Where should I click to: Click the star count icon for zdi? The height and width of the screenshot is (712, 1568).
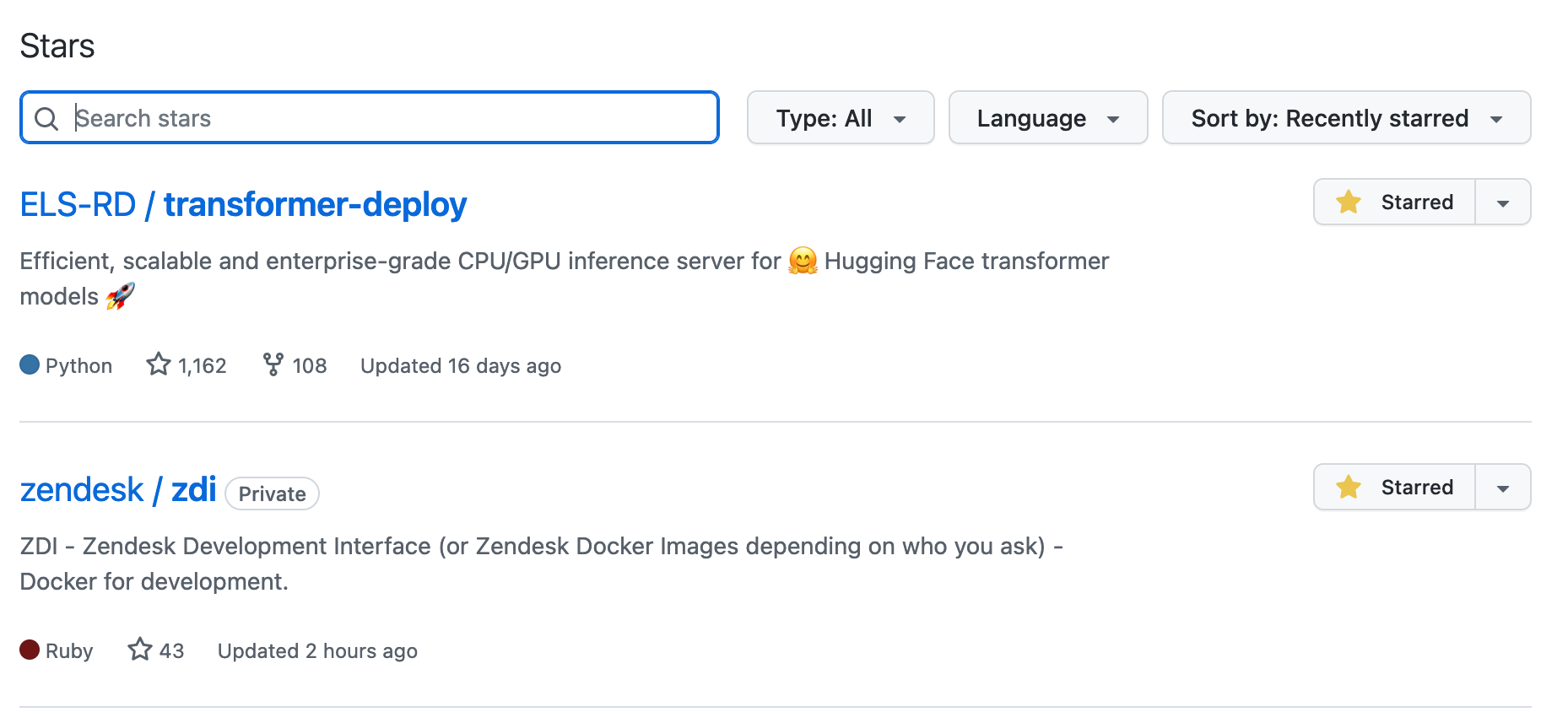(x=140, y=650)
